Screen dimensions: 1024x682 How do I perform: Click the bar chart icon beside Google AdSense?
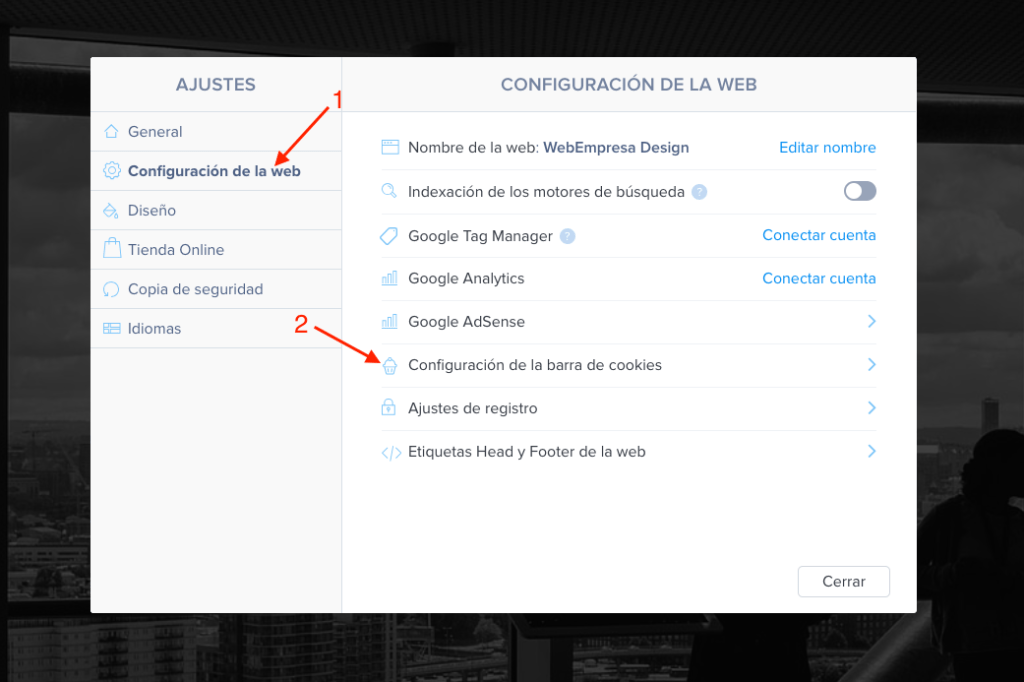point(389,321)
